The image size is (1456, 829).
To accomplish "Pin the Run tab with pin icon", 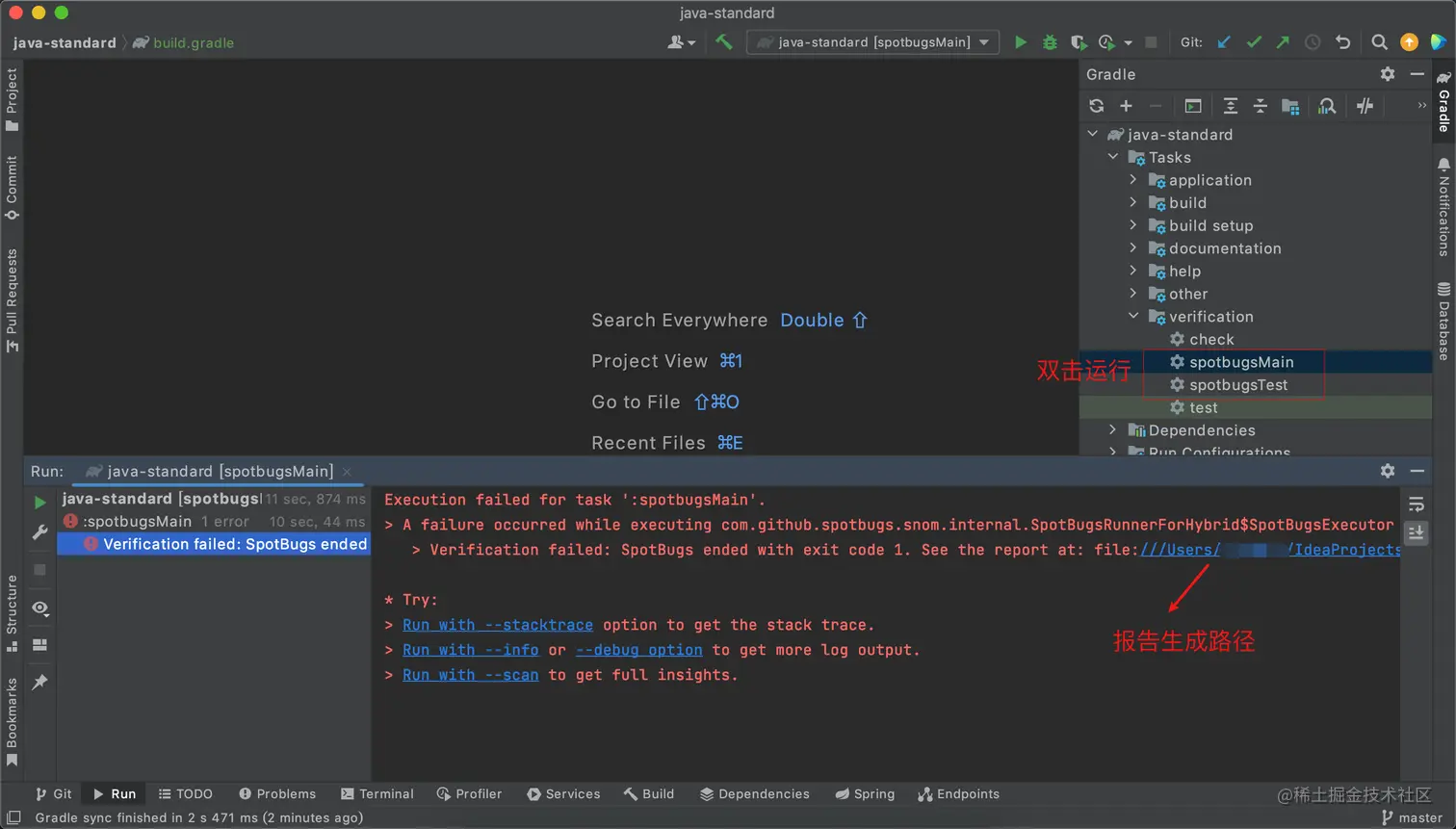I will click(x=39, y=682).
